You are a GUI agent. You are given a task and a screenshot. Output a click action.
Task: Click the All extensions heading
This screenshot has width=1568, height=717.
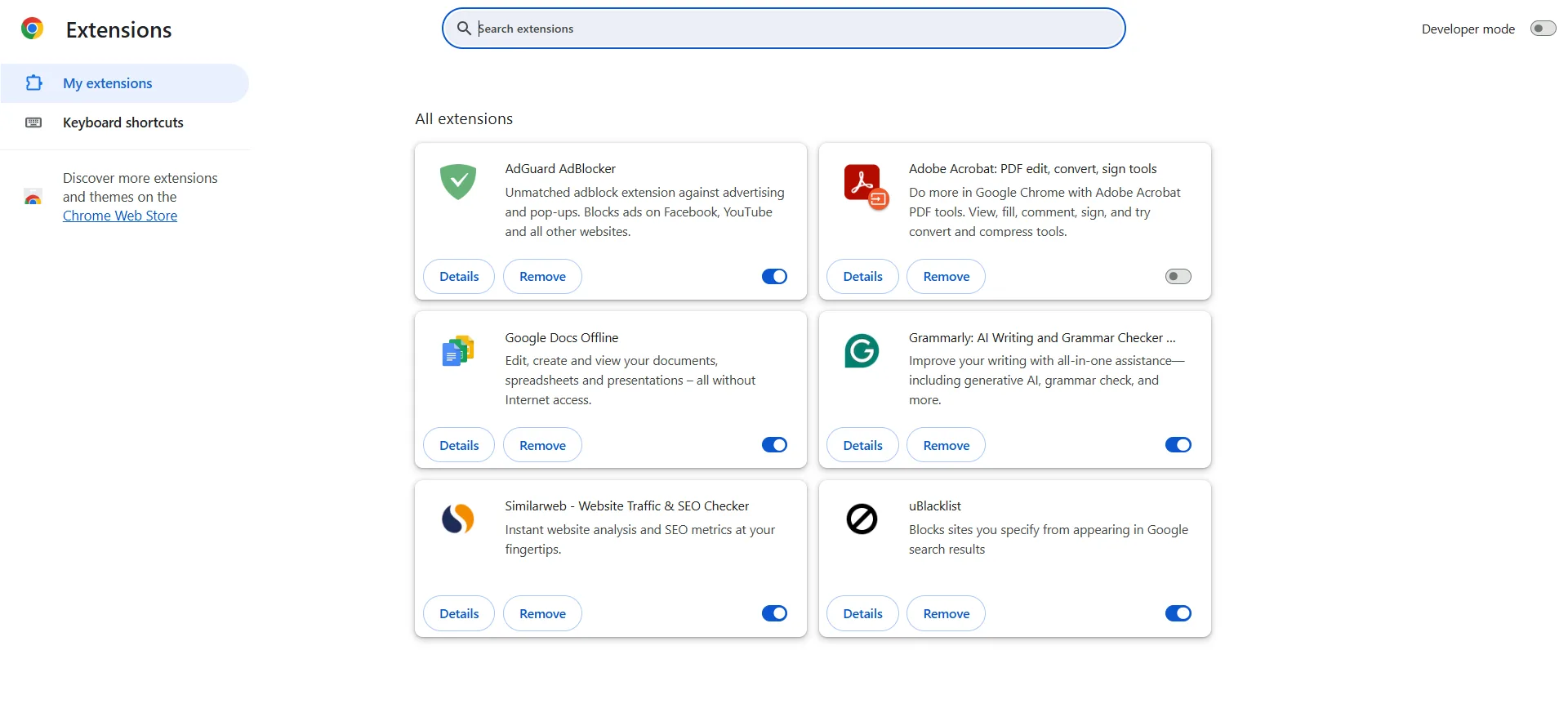click(464, 119)
